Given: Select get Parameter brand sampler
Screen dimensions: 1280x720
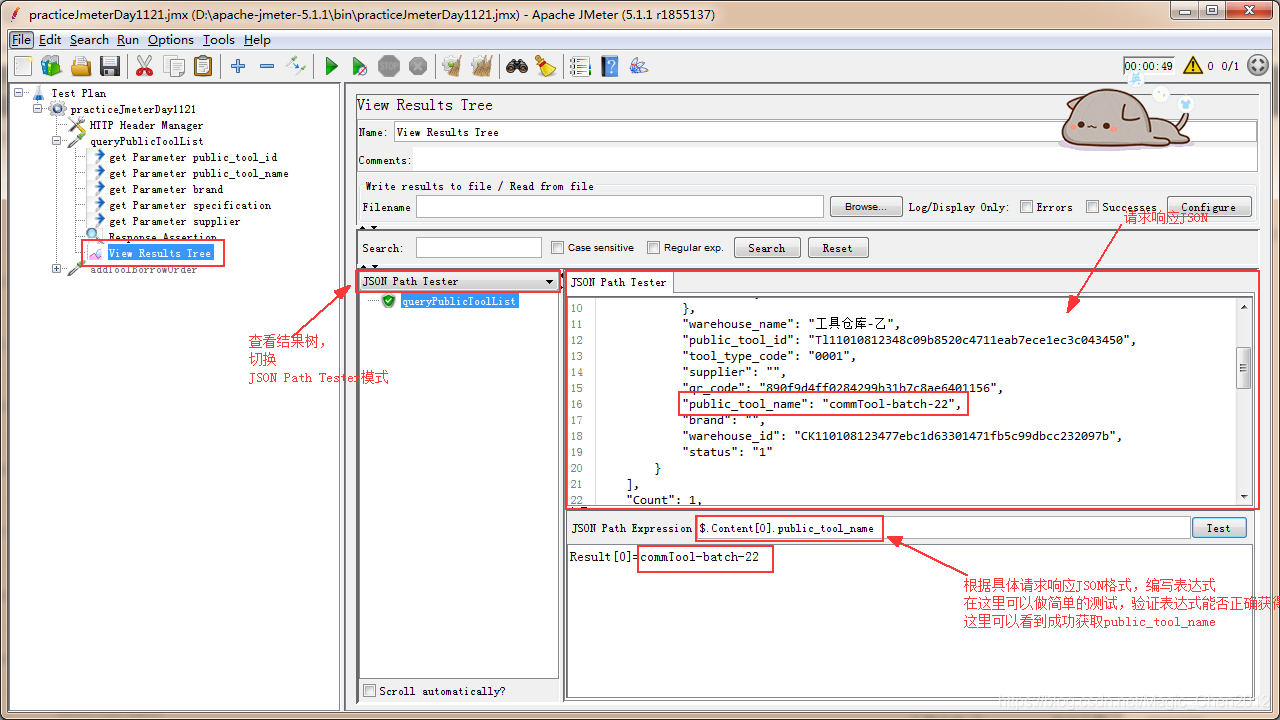Looking at the screenshot, I should tap(166, 189).
